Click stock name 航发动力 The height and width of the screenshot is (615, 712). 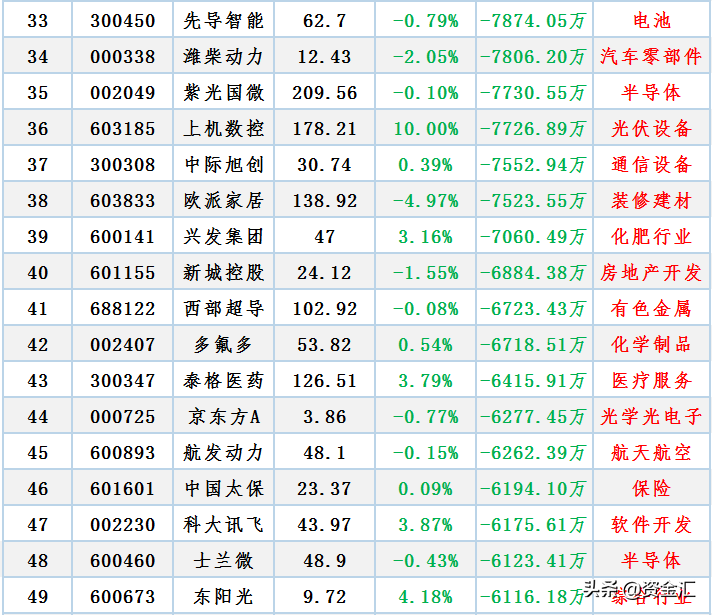223,453
